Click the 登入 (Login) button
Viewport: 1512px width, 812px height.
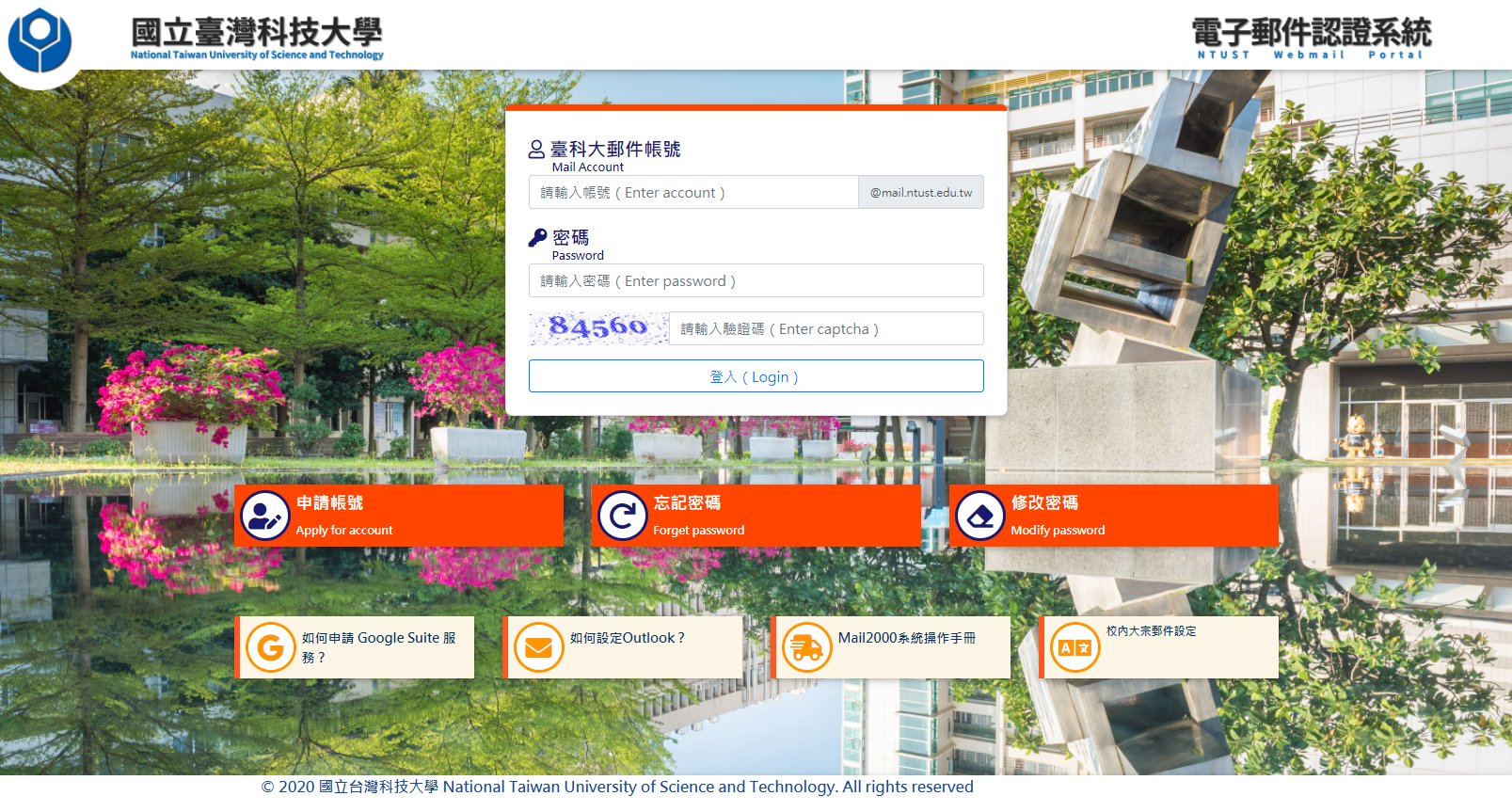click(756, 376)
